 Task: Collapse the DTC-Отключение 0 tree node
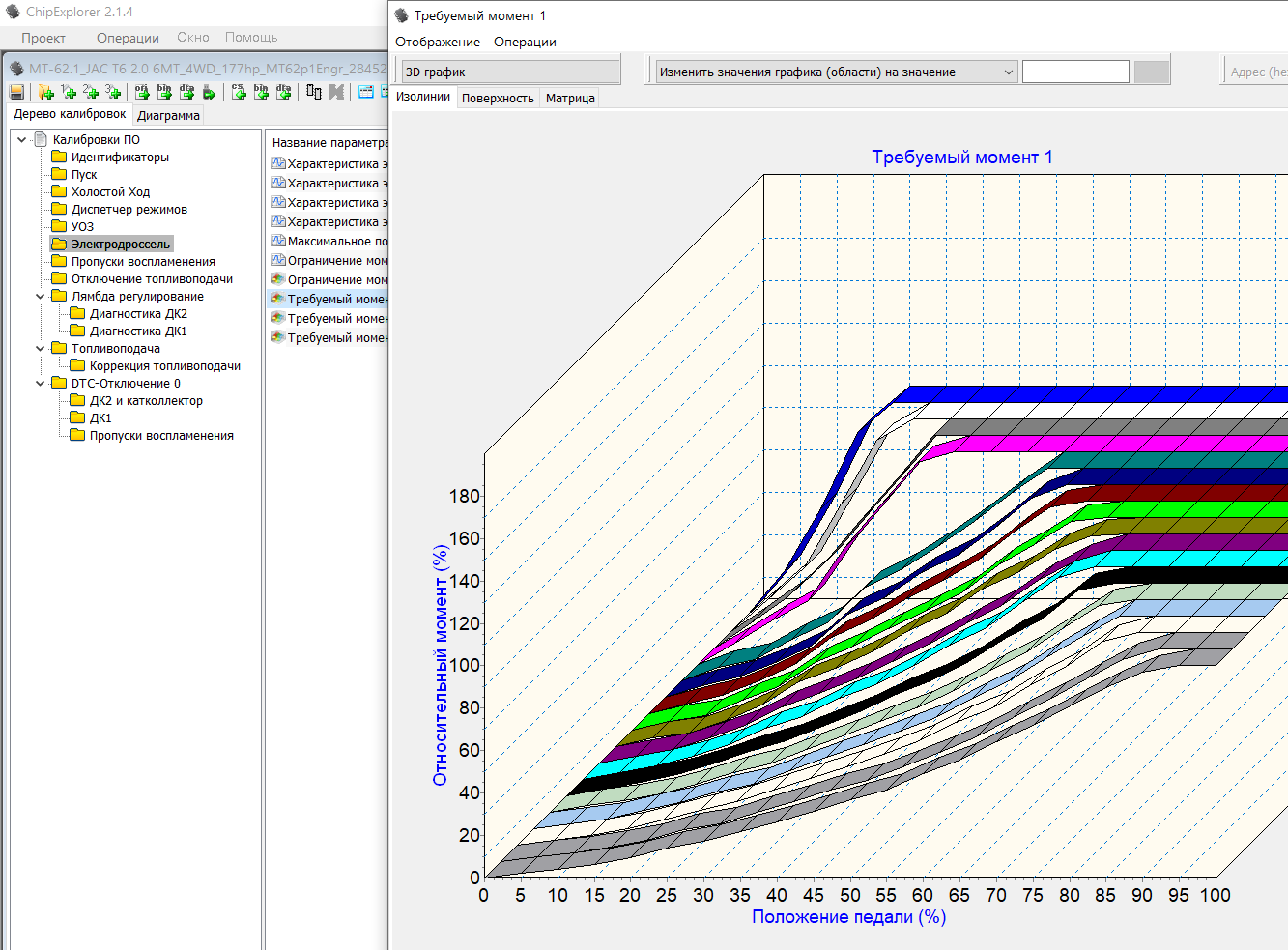[x=40, y=384]
